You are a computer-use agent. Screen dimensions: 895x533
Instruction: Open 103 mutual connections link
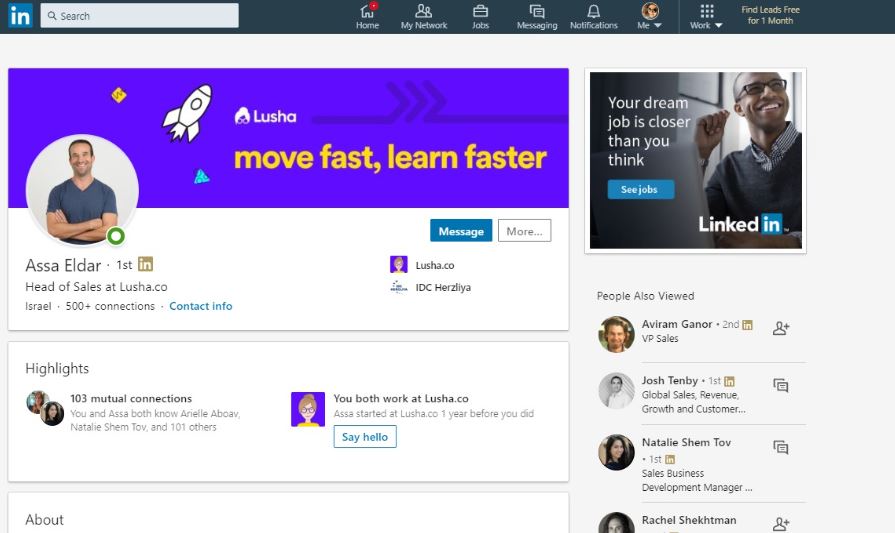[131, 398]
